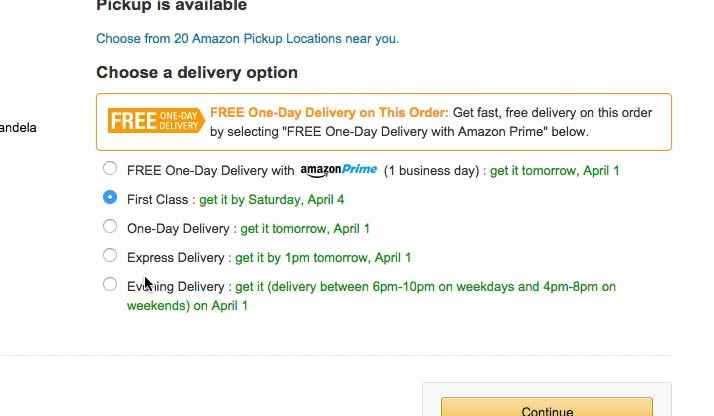Choose the paid One-Day Delivery radio button

point(110,227)
